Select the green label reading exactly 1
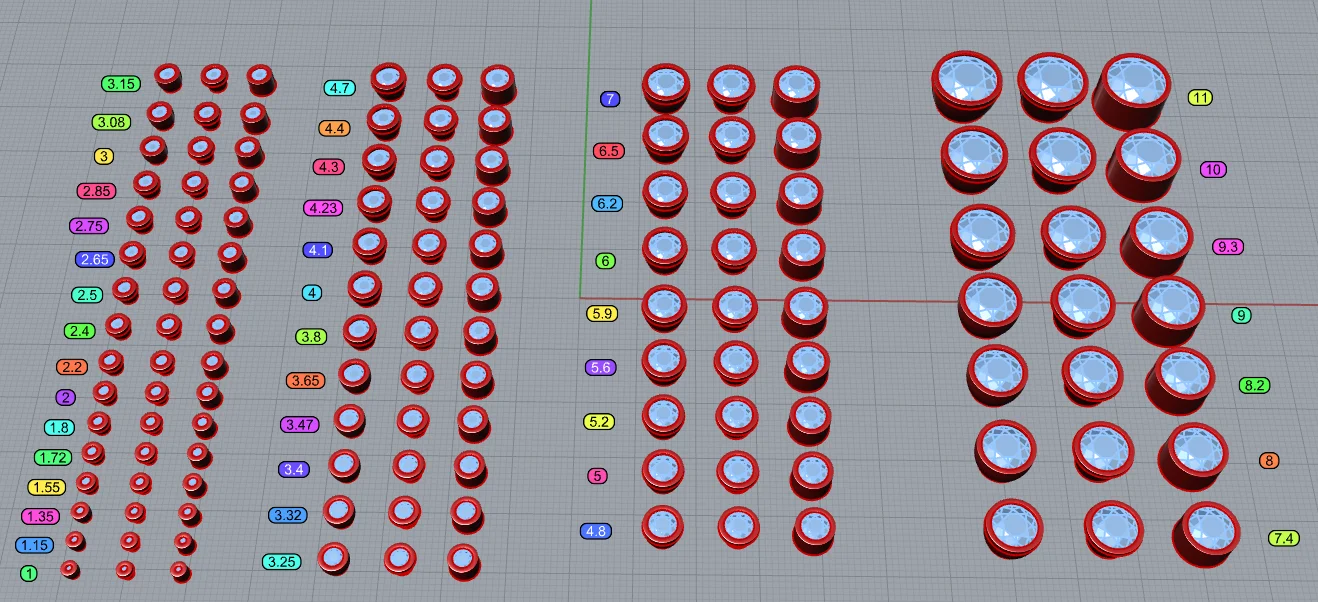This screenshot has width=1318, height=602. [x=29, y=574]
